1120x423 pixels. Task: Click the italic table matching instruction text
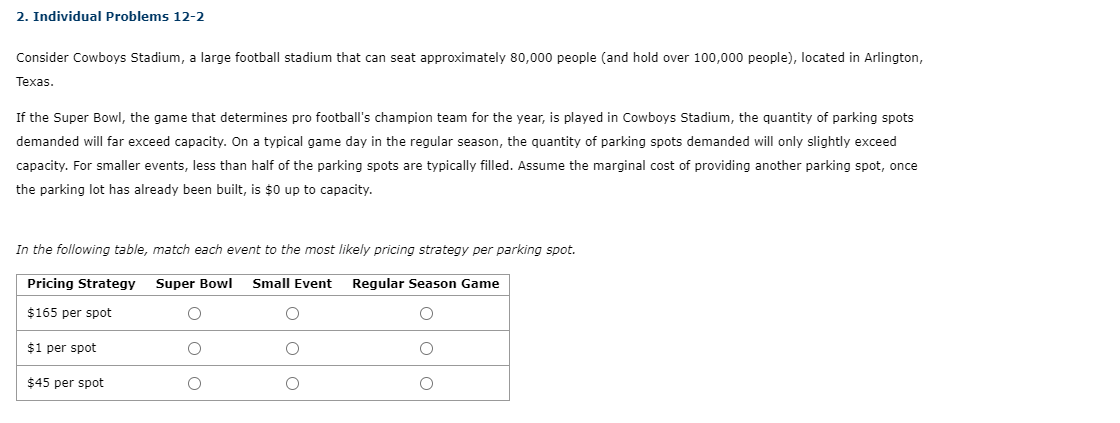(x=296, y=250)
